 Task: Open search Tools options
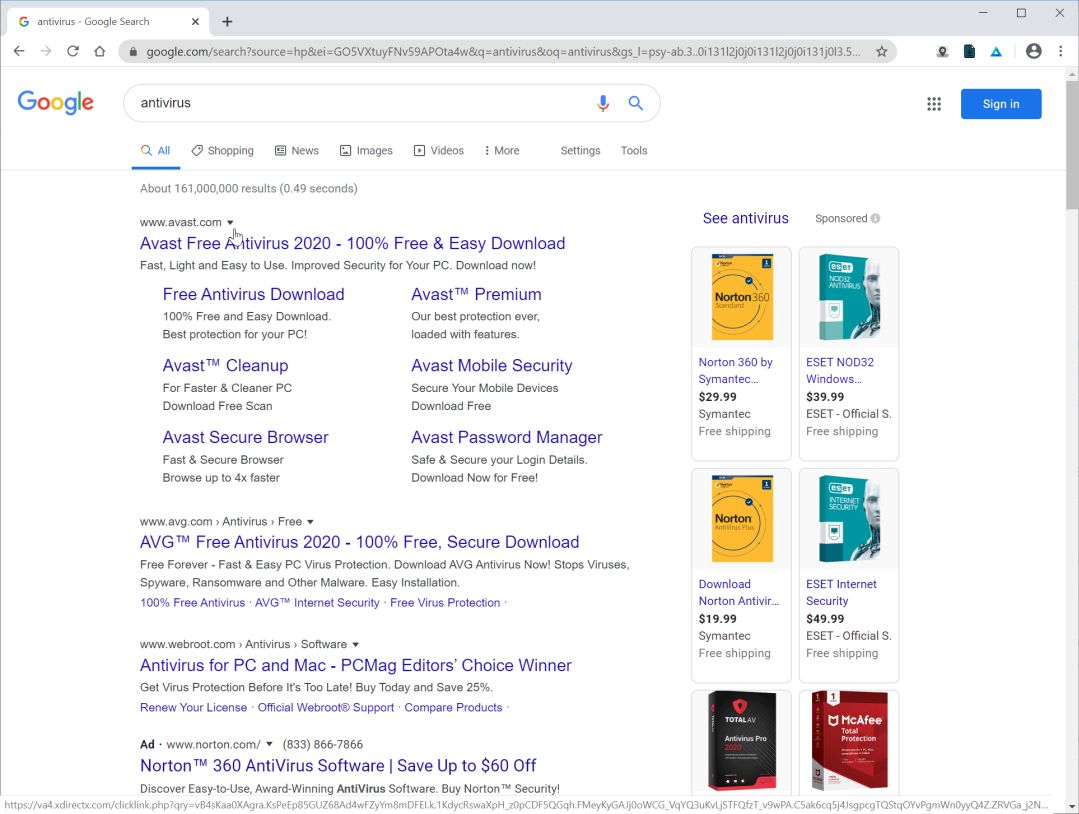(x=634, y=151)
